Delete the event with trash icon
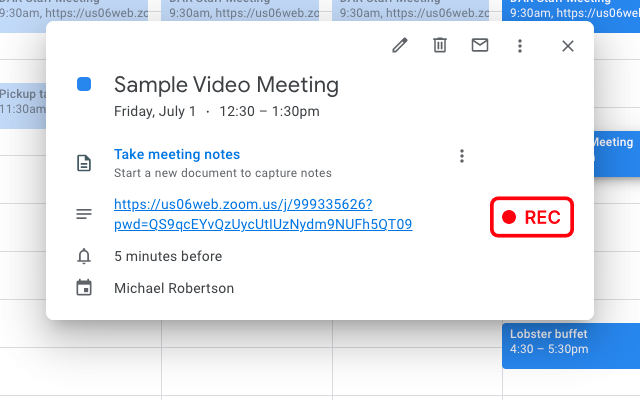 click(x=440, y=46)
